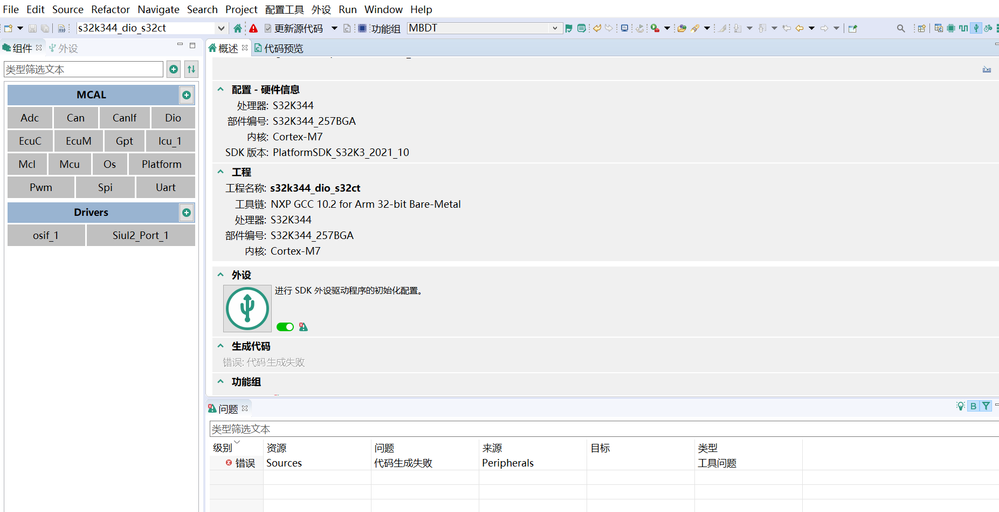The width and height of the screenshot is (999, 512).
Task: Click the green flag icon beside MBDT
Action: 569,28
